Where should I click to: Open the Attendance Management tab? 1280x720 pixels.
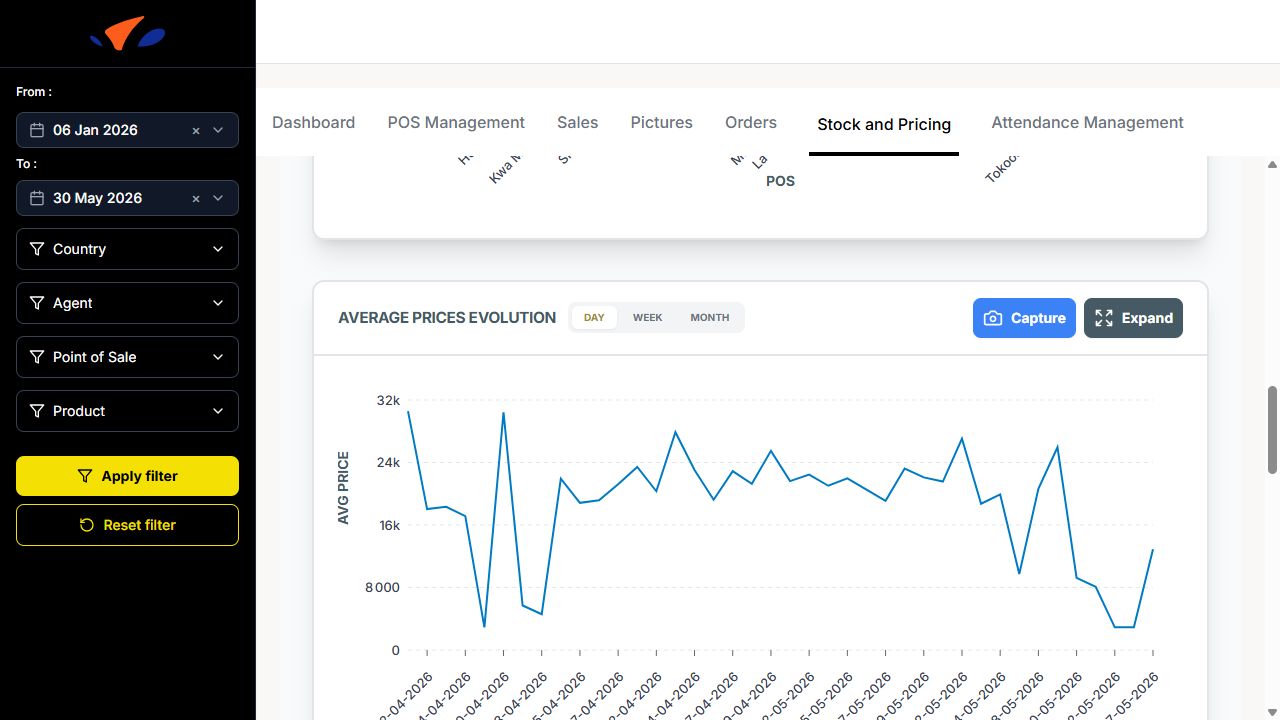(1087, 122)
